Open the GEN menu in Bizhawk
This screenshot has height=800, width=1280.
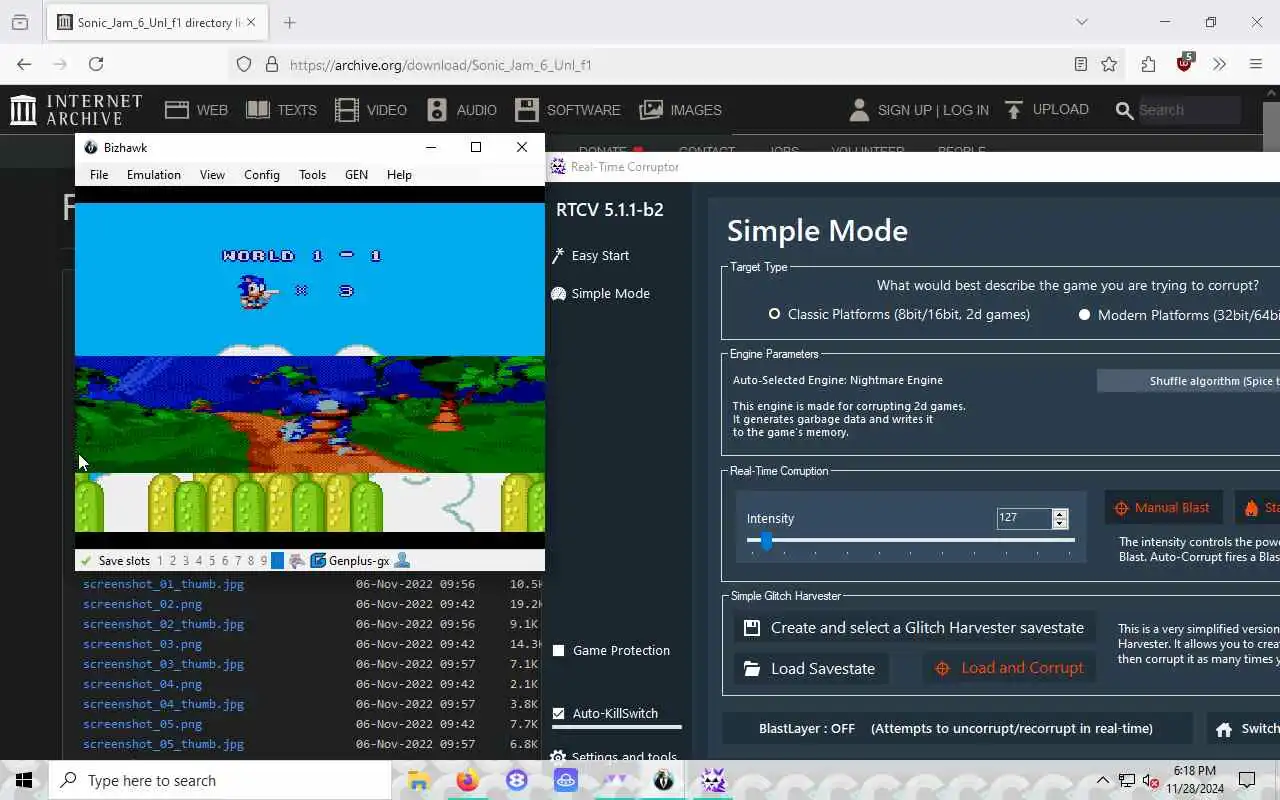[356, 174]
